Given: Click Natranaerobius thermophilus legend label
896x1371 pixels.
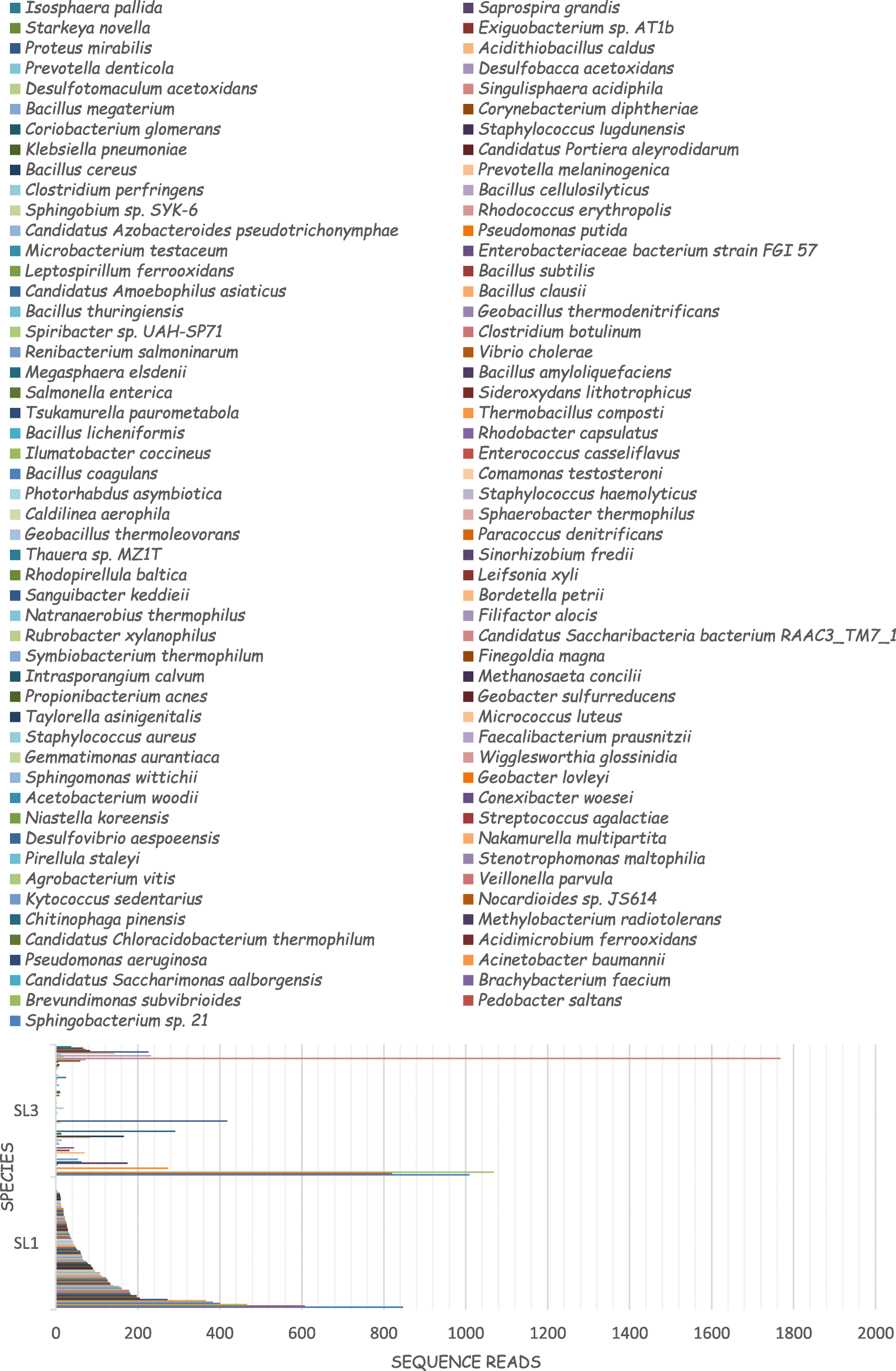Looking at the screenshot, I should pyautogui.click(x=135, y=616).
